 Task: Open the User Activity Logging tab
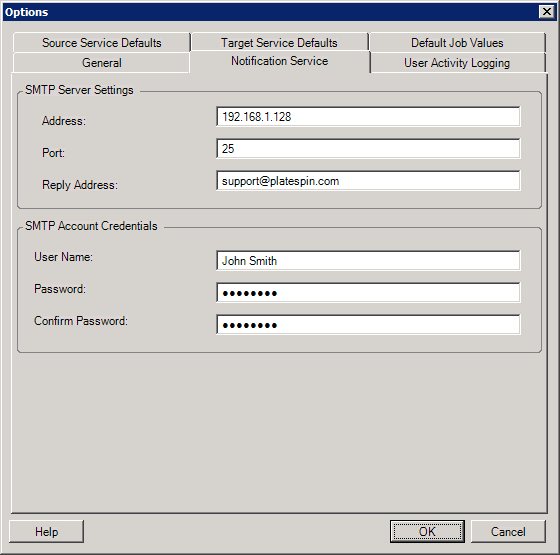pyautogui.click(x=457, y=63)
